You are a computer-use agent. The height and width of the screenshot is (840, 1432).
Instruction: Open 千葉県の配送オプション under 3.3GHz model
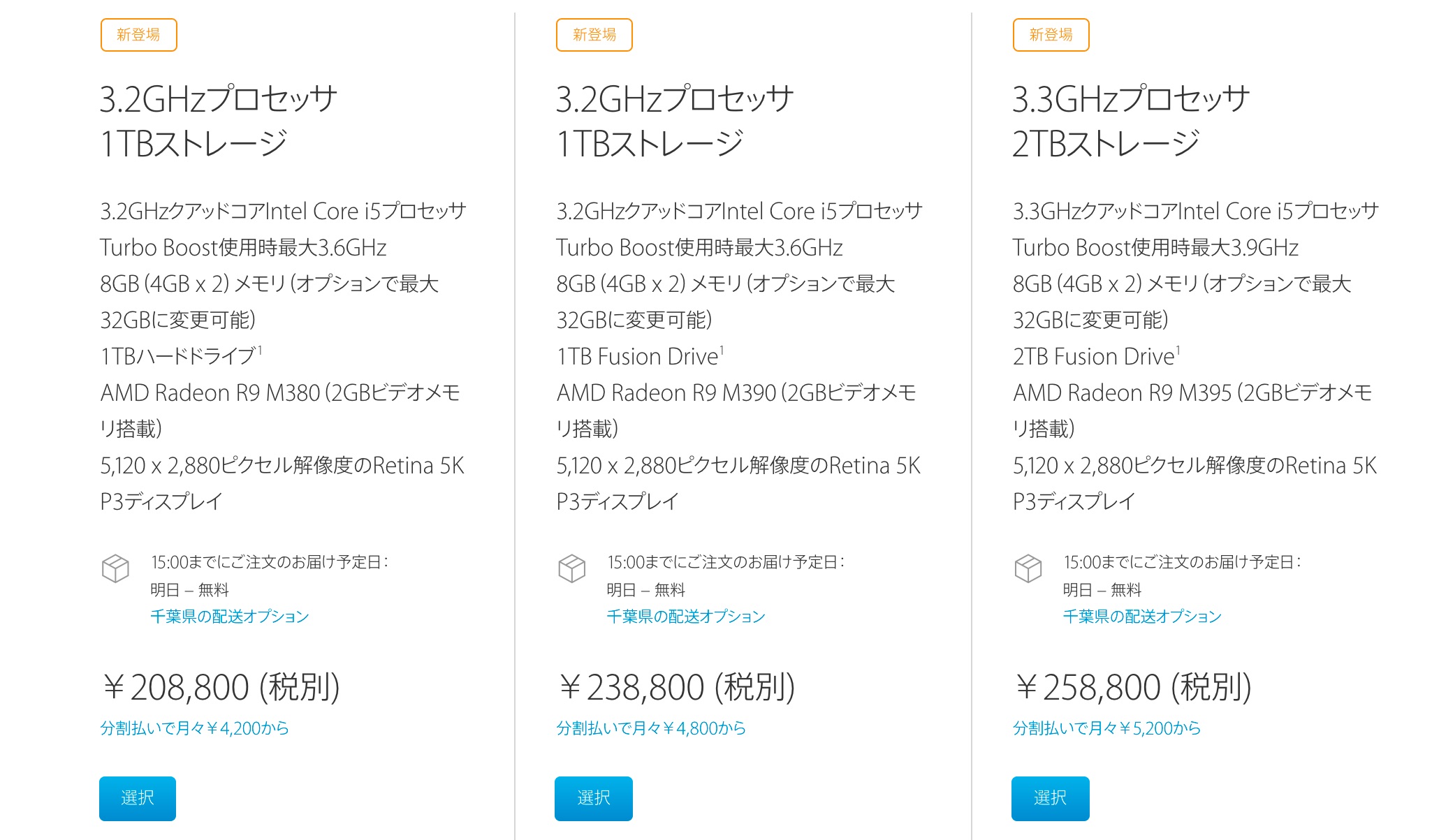[1142, 617]
